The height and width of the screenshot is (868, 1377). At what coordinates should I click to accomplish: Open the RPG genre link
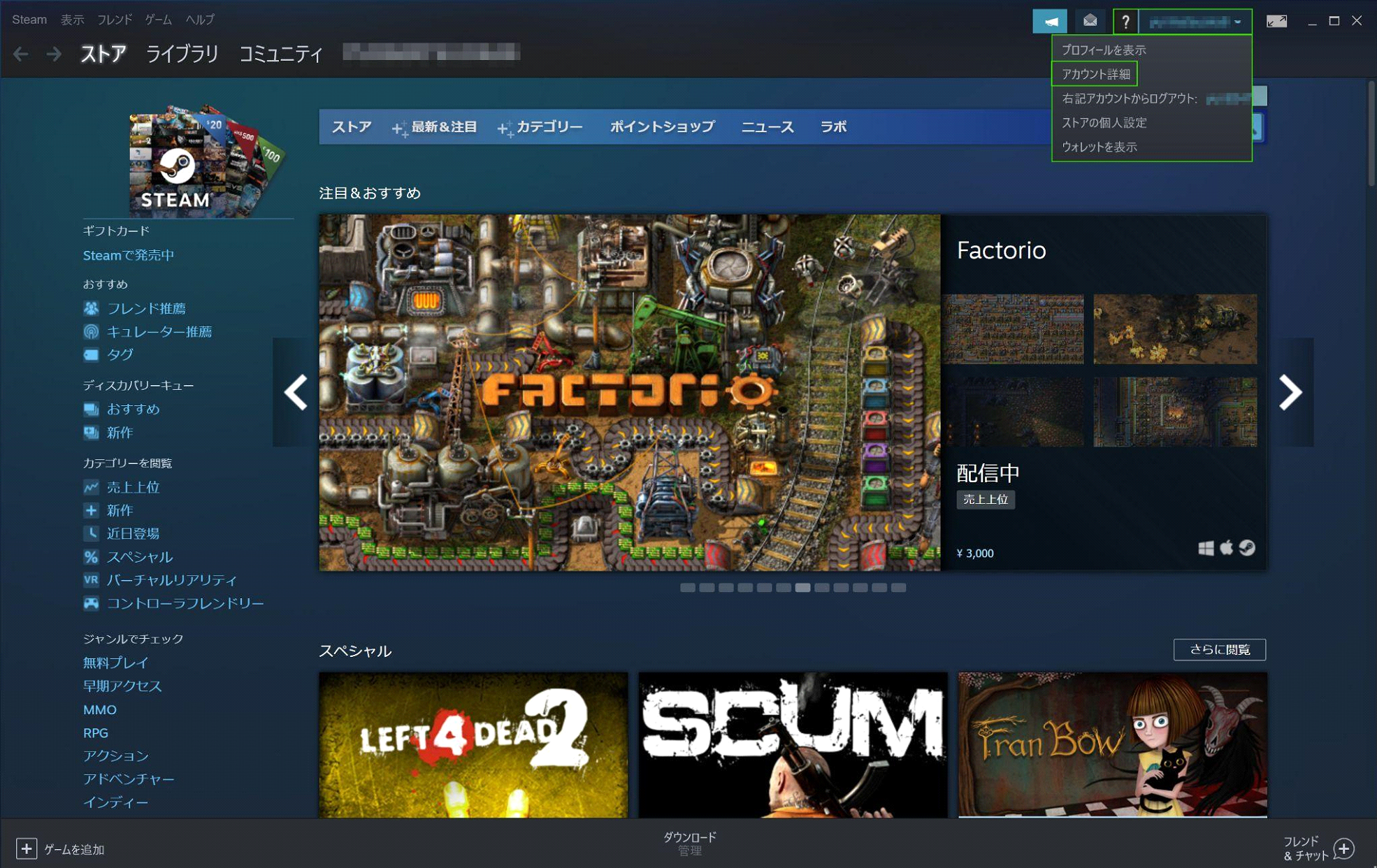[x=95, y=732]
